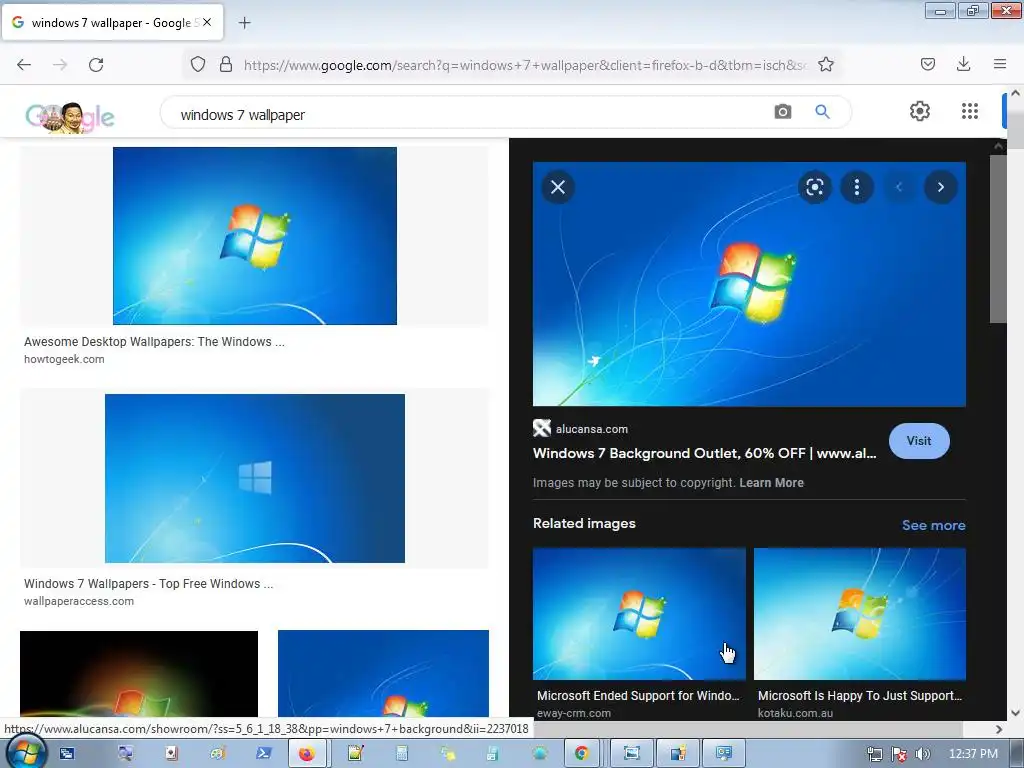Open kotaku.com.au related image thumbnail
The width and height of the screenshot is (1024, 768).
point(859,614)
